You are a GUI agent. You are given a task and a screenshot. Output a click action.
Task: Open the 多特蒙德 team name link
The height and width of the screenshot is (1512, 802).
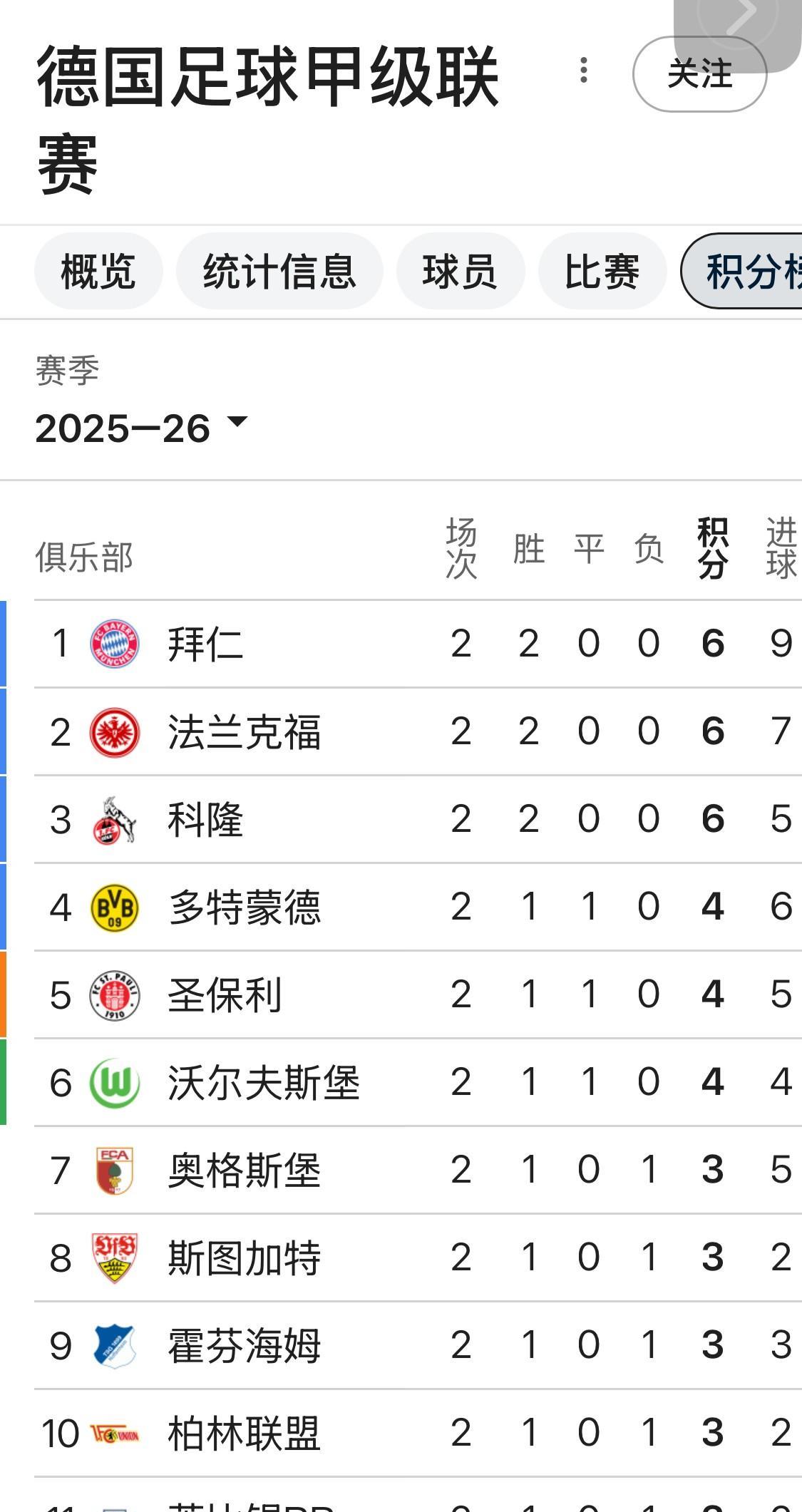[x=245, y=907]
